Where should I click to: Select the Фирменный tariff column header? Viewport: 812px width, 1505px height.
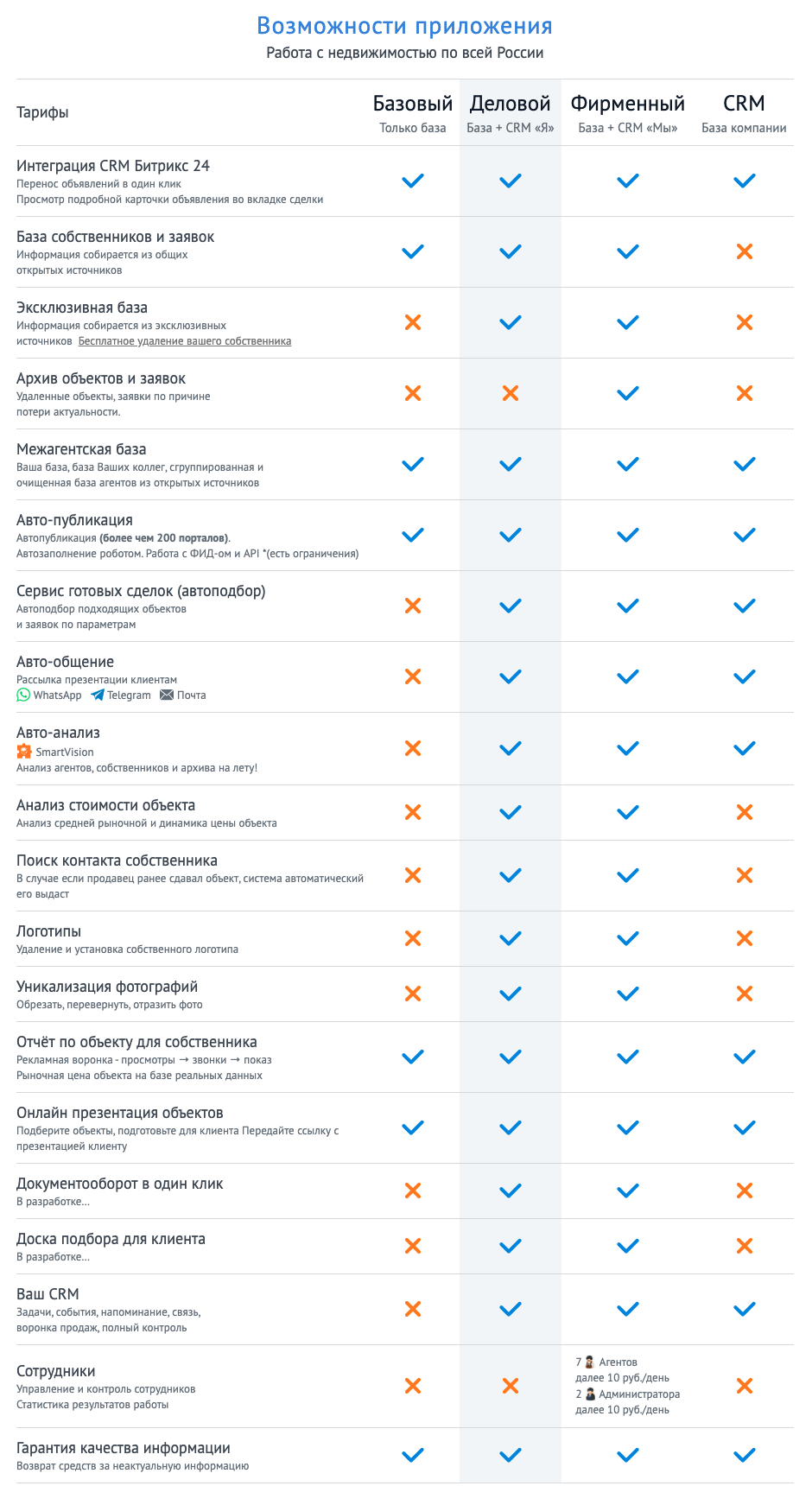click(628, 104)
